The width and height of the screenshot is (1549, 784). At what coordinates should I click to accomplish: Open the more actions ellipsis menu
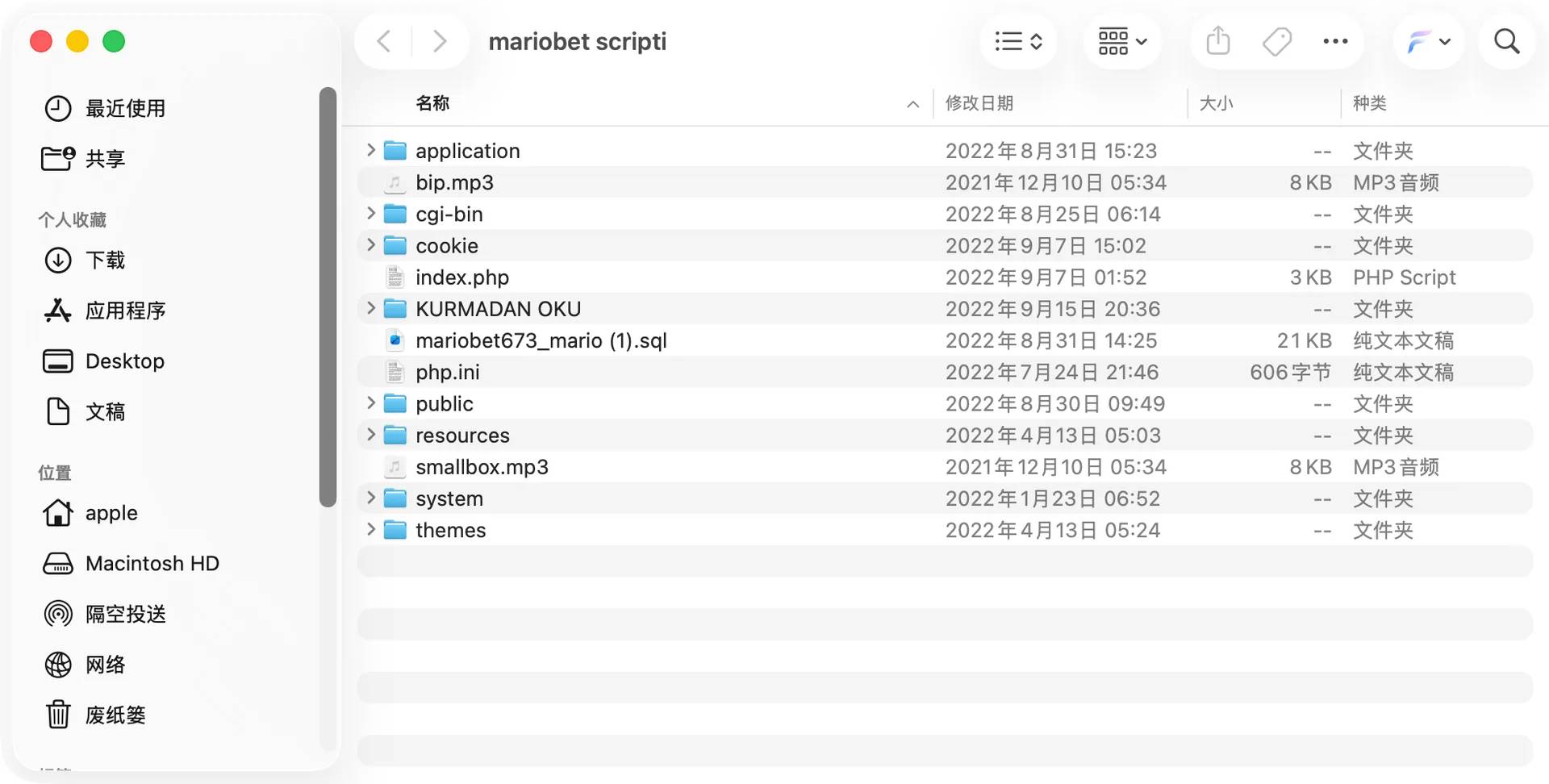click(x=1335, y=41)
